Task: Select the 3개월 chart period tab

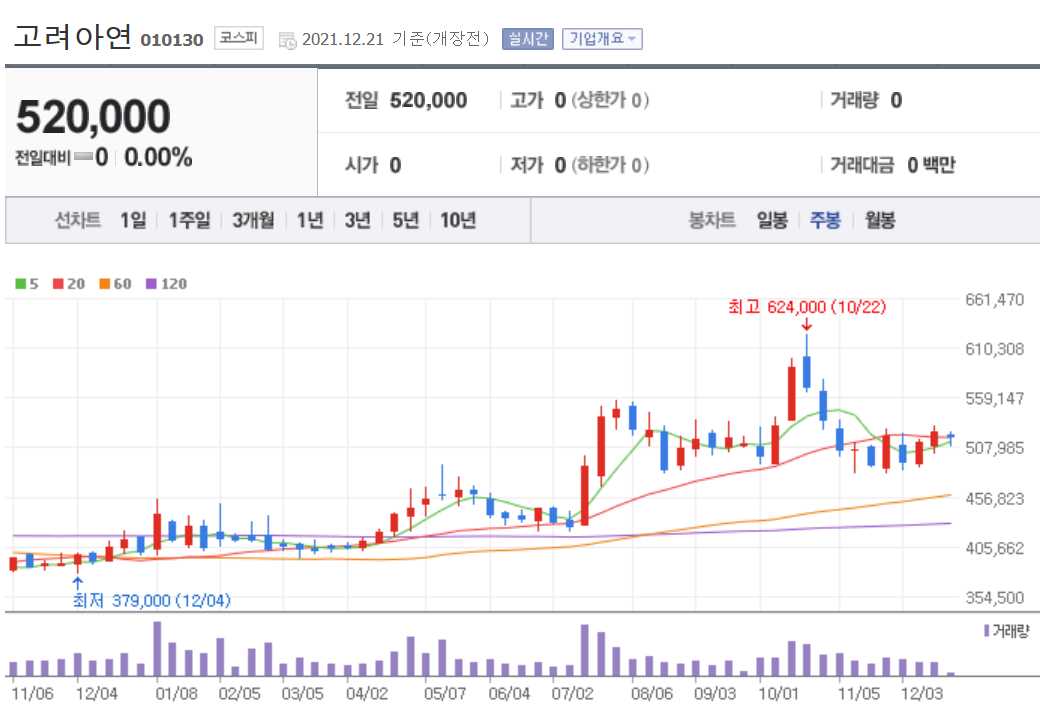Action: (255, 220)
